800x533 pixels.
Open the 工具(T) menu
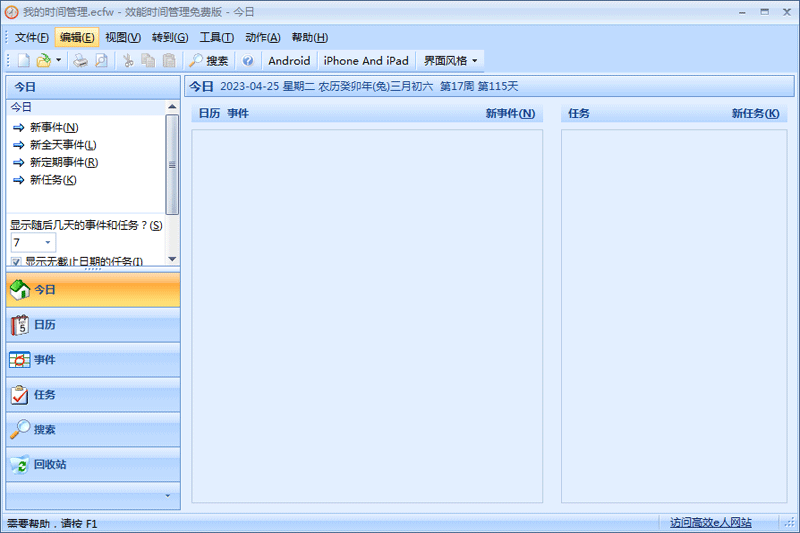216,37
